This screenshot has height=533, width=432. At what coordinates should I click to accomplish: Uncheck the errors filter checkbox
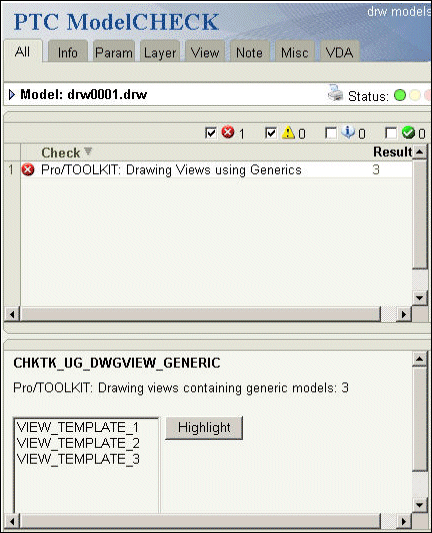211,133
